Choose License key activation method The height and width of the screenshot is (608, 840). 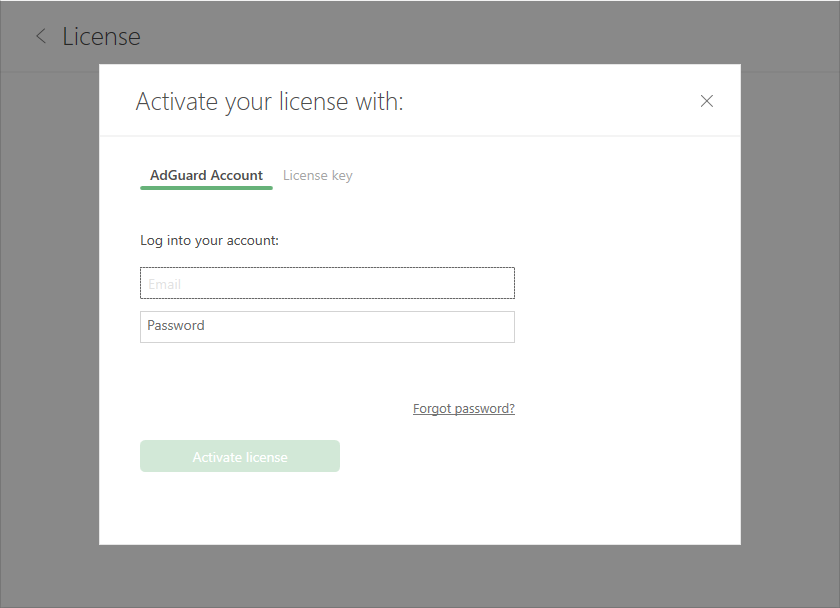(317, 176)
